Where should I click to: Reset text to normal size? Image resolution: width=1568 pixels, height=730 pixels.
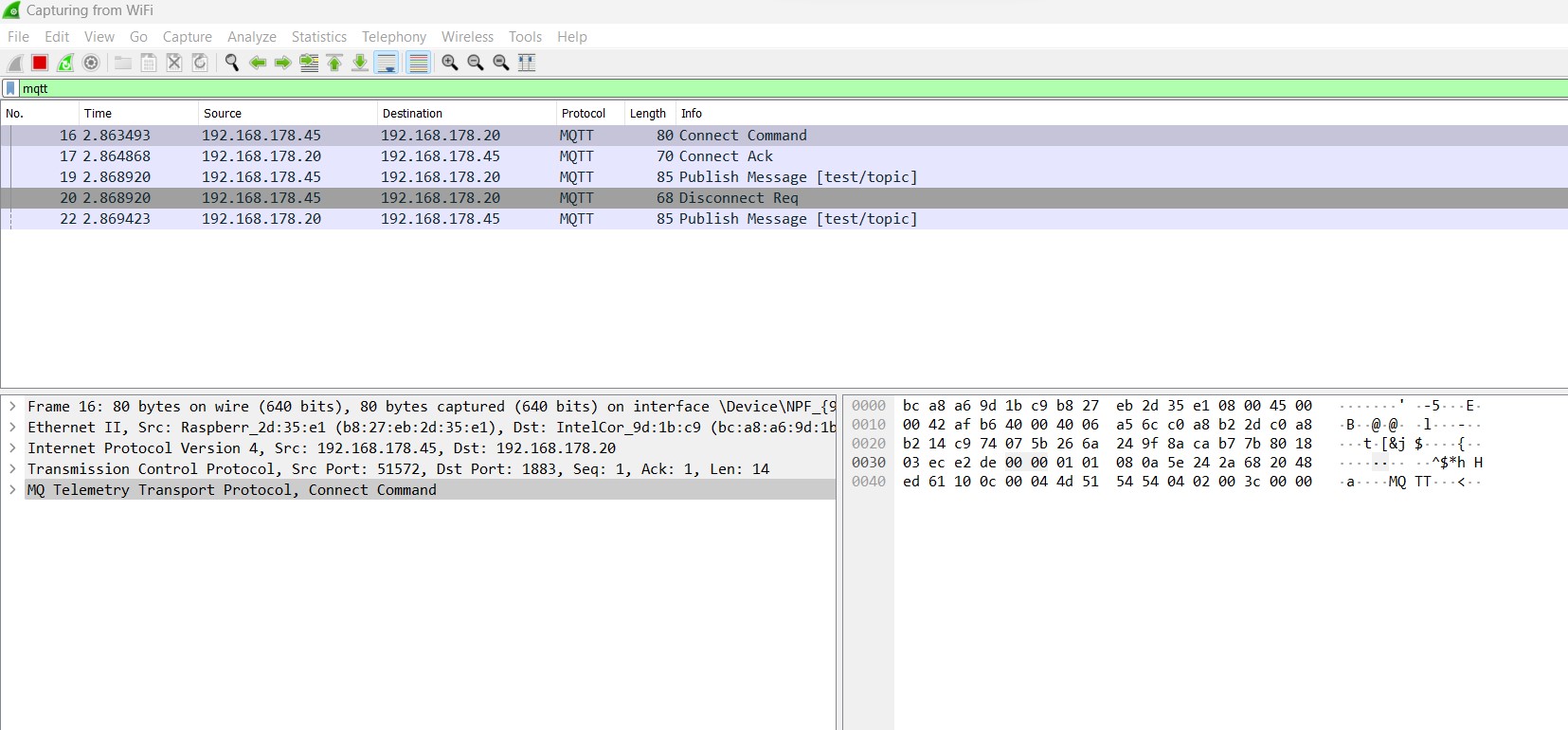pyautogui.click(x=501, y=63)
